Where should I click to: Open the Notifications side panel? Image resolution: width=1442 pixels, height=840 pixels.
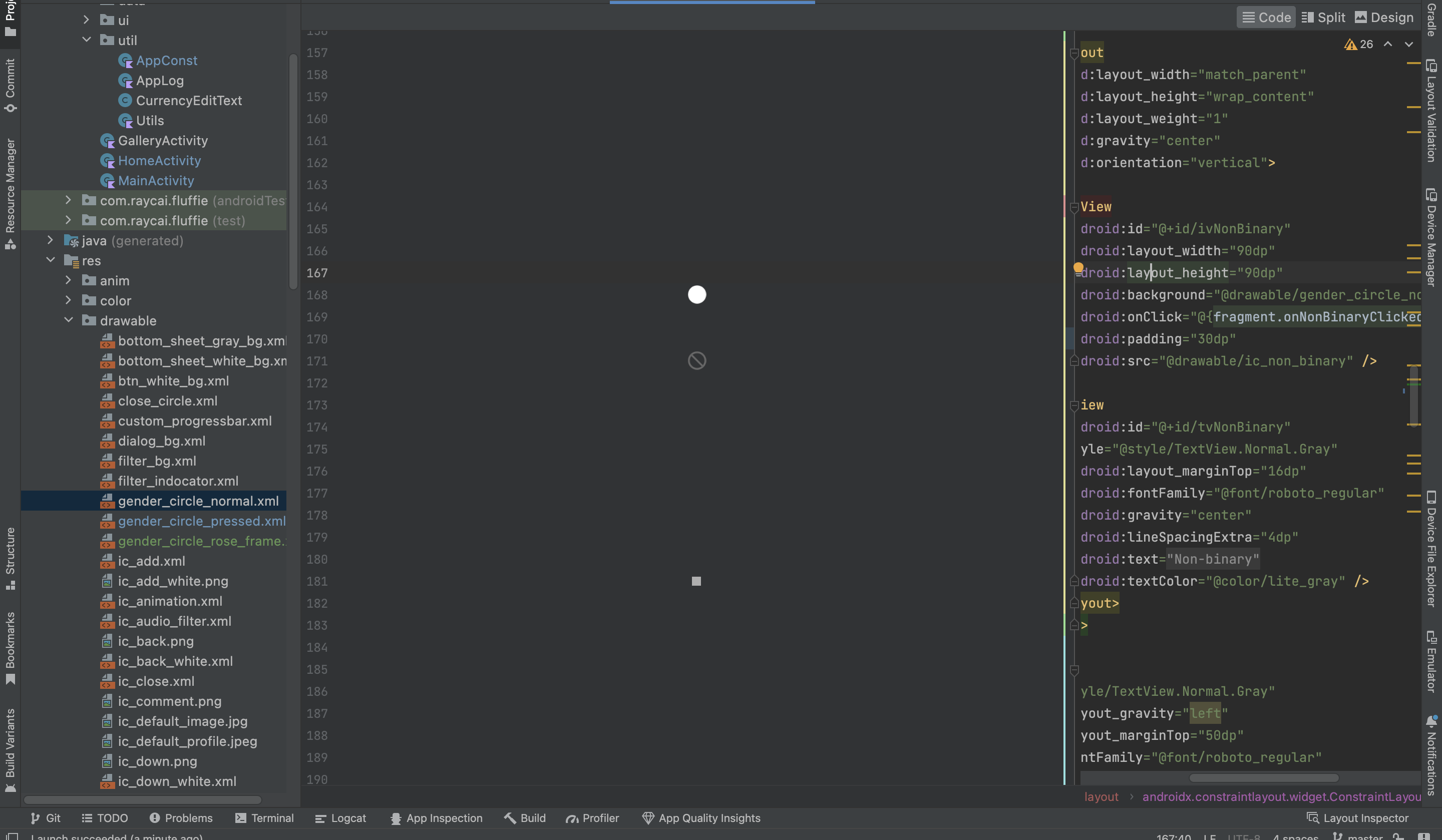tap(1431, 755)
